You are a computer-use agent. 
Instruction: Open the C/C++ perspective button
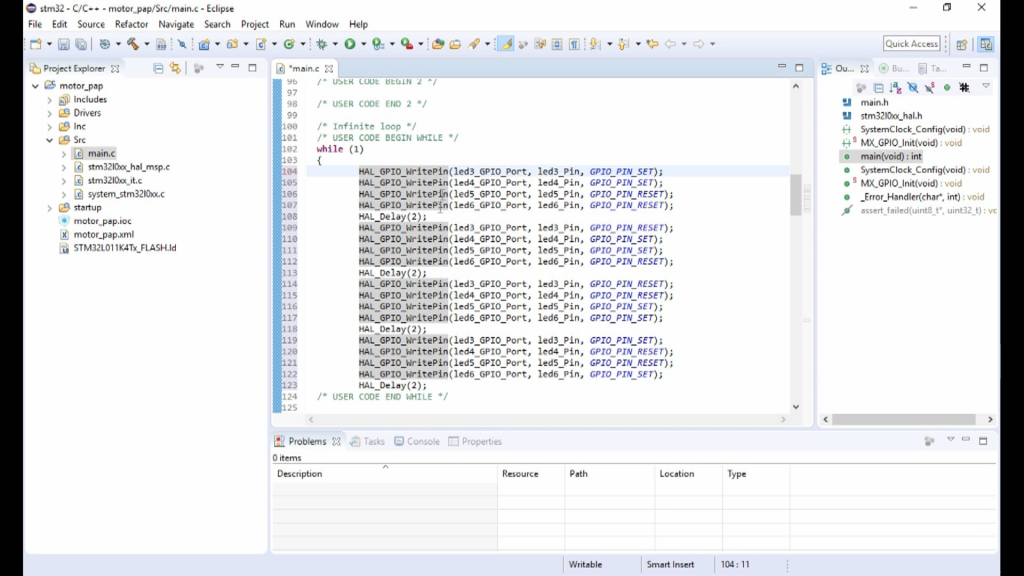pyautogui.click(x=986, y=44)
